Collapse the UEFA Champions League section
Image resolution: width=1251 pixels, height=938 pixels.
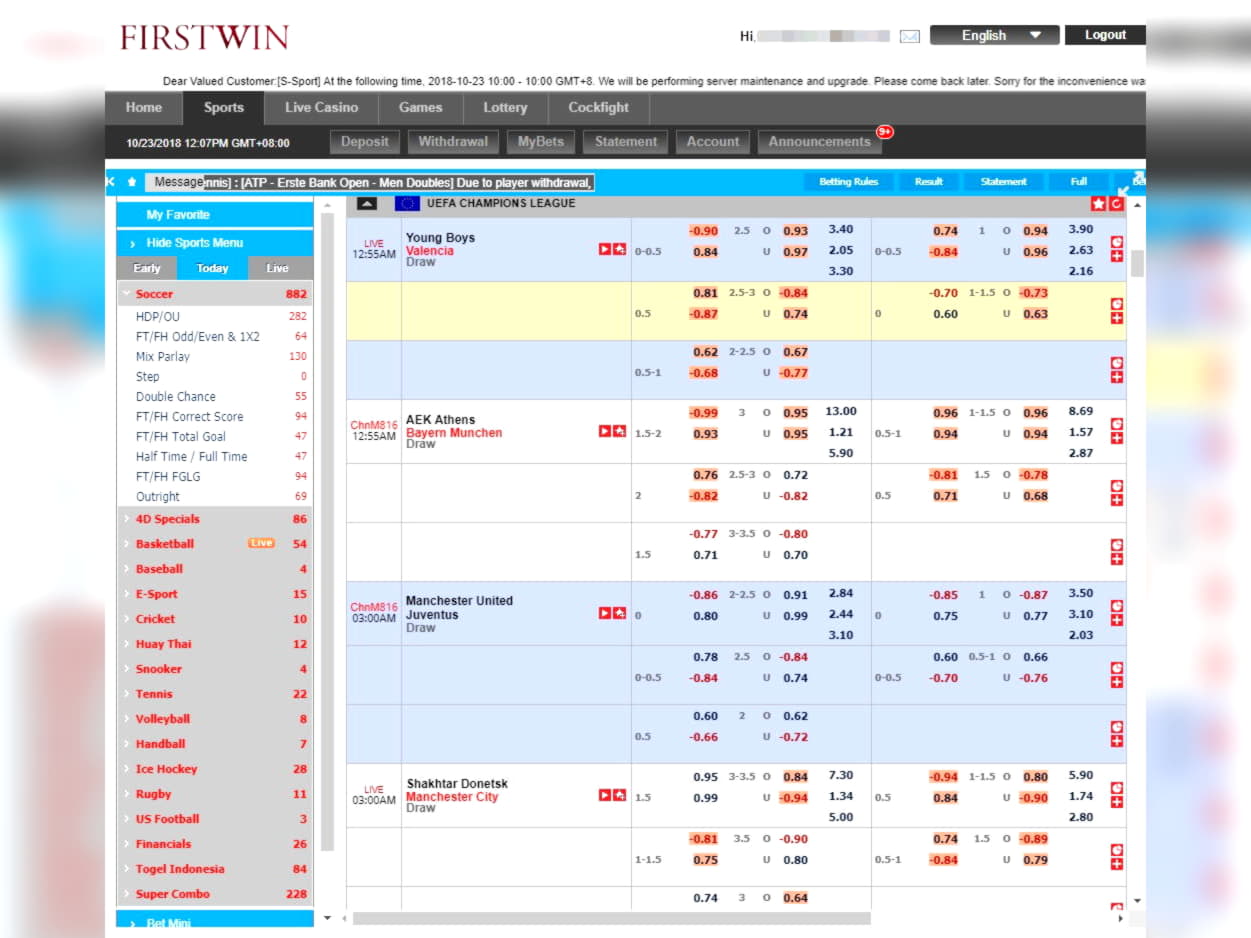tap(367, 204)
